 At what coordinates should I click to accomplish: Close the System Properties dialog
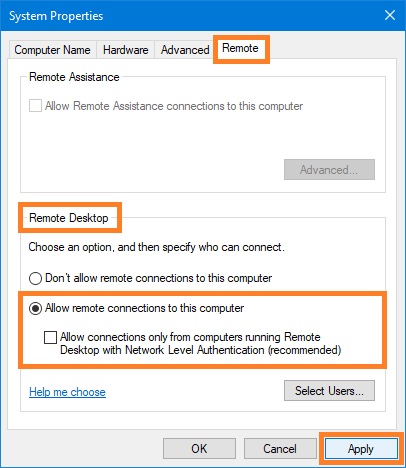tap(390, 15)
